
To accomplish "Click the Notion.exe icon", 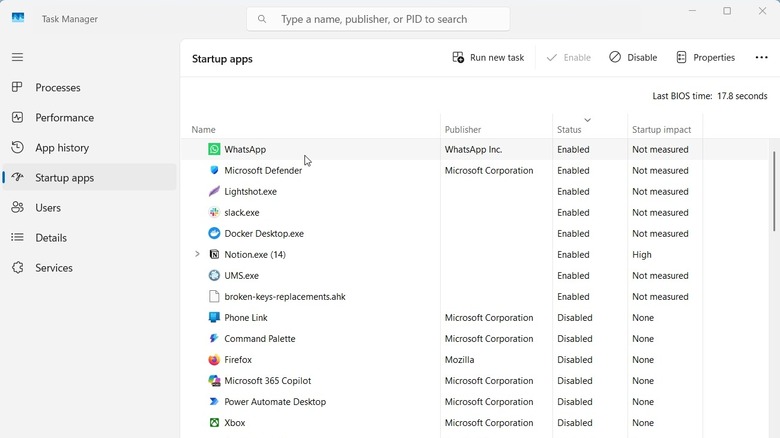I will (x=214, y=254).
